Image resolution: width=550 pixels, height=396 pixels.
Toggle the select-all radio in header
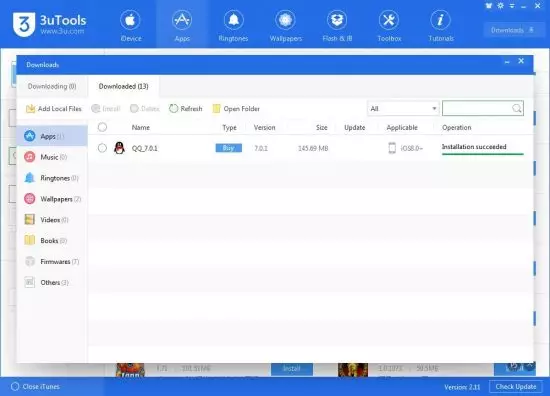102,127
